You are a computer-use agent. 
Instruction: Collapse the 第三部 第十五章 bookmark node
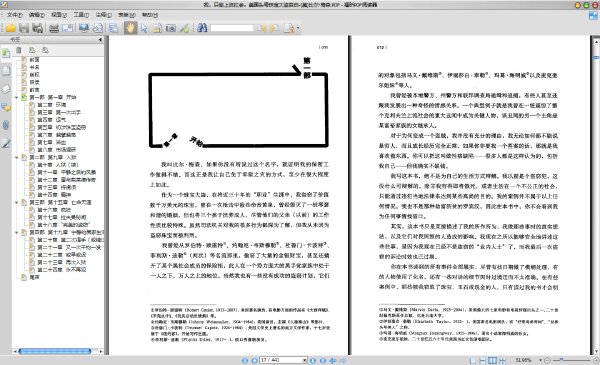tap(16, 202)
